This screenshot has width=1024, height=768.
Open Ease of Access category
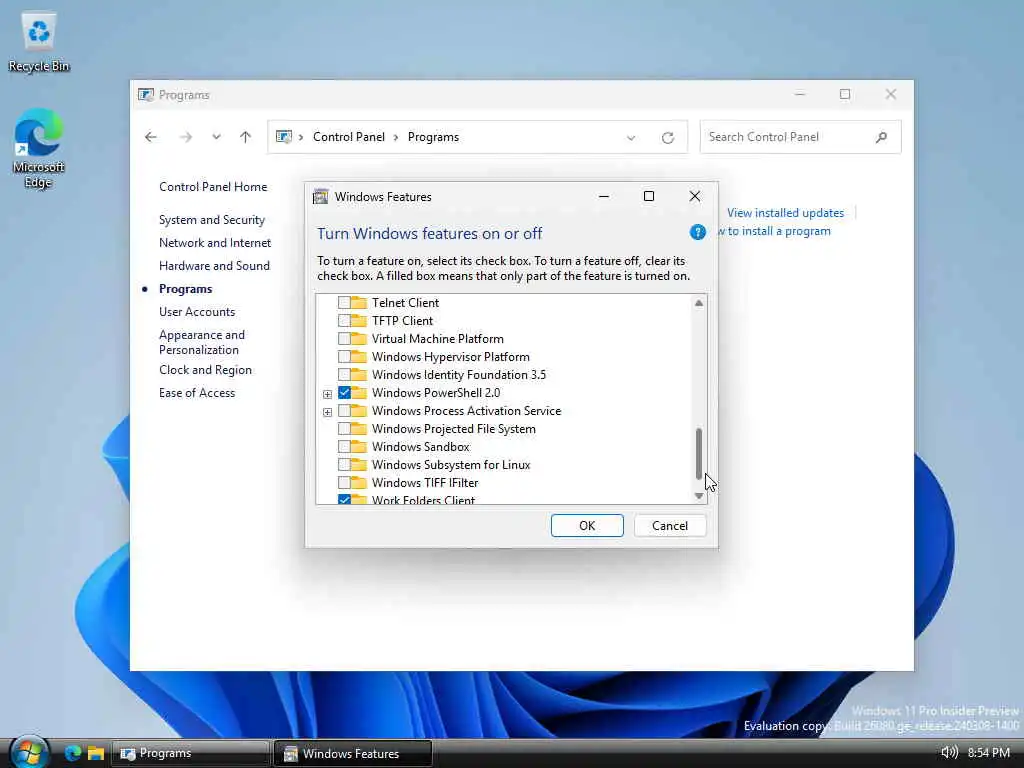pos(197,393)
